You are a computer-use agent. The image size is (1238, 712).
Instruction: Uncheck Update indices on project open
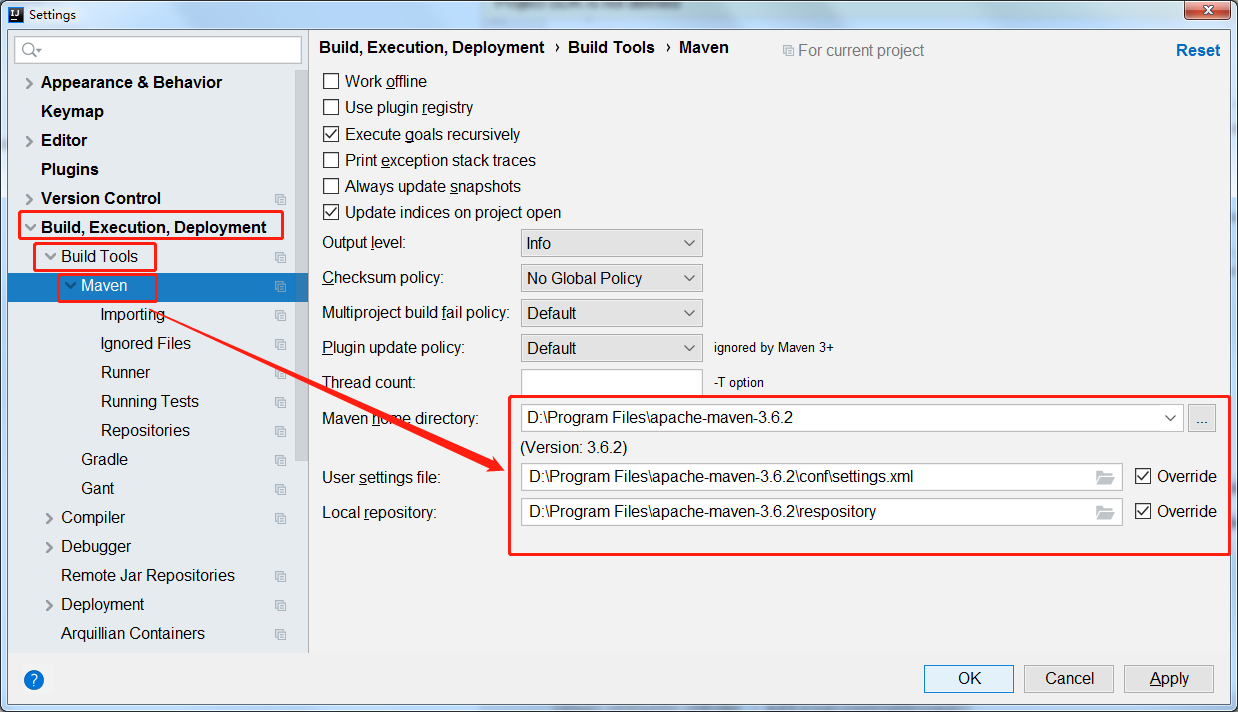(331, 212)
